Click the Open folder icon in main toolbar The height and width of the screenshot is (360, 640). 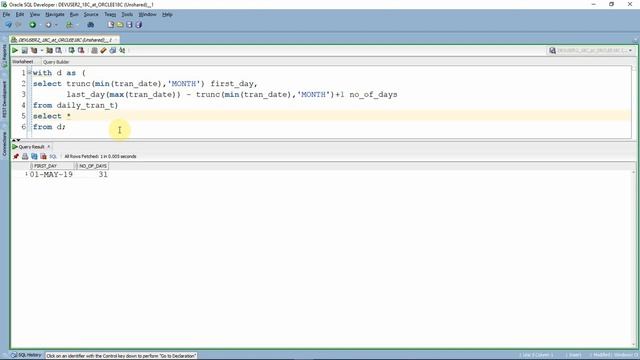tap(120, 25)
